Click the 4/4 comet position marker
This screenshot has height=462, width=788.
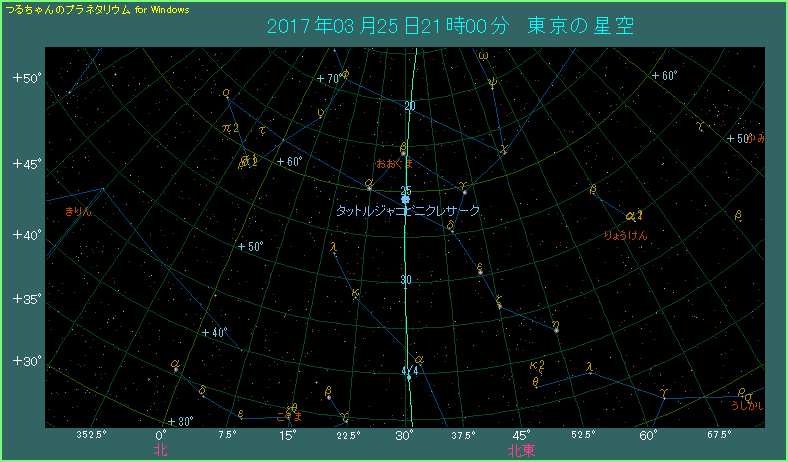tap(408, 377)
